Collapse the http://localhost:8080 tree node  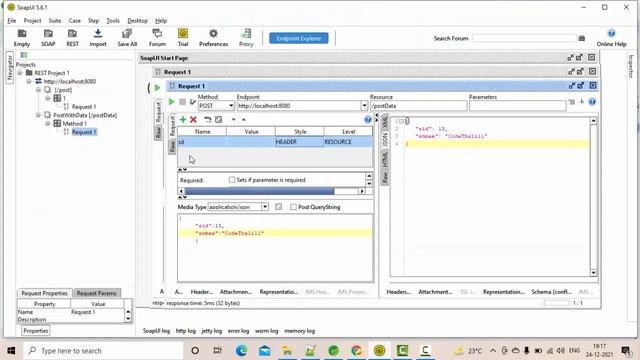29,81
